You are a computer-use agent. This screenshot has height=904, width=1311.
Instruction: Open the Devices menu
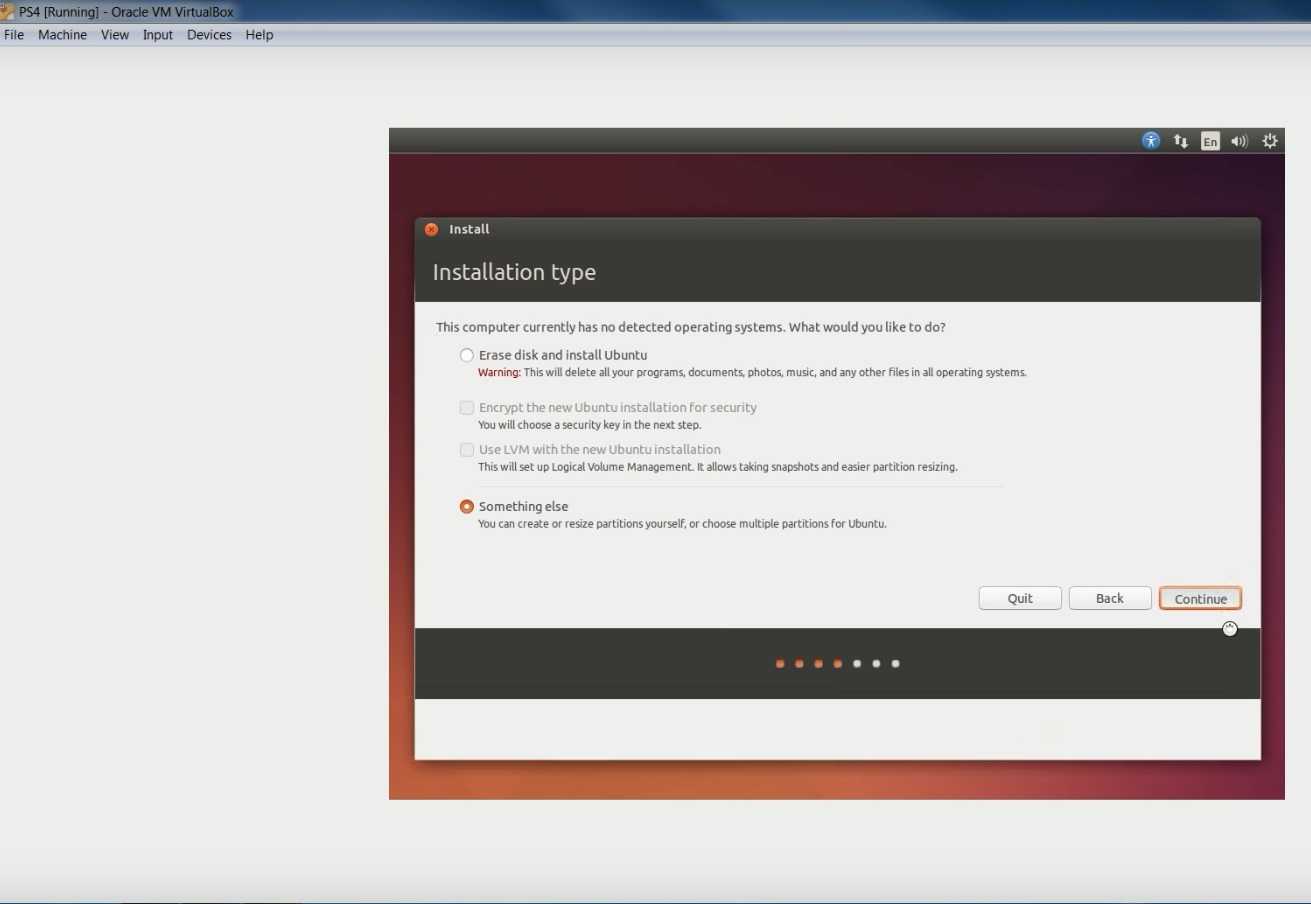point(209,34)
